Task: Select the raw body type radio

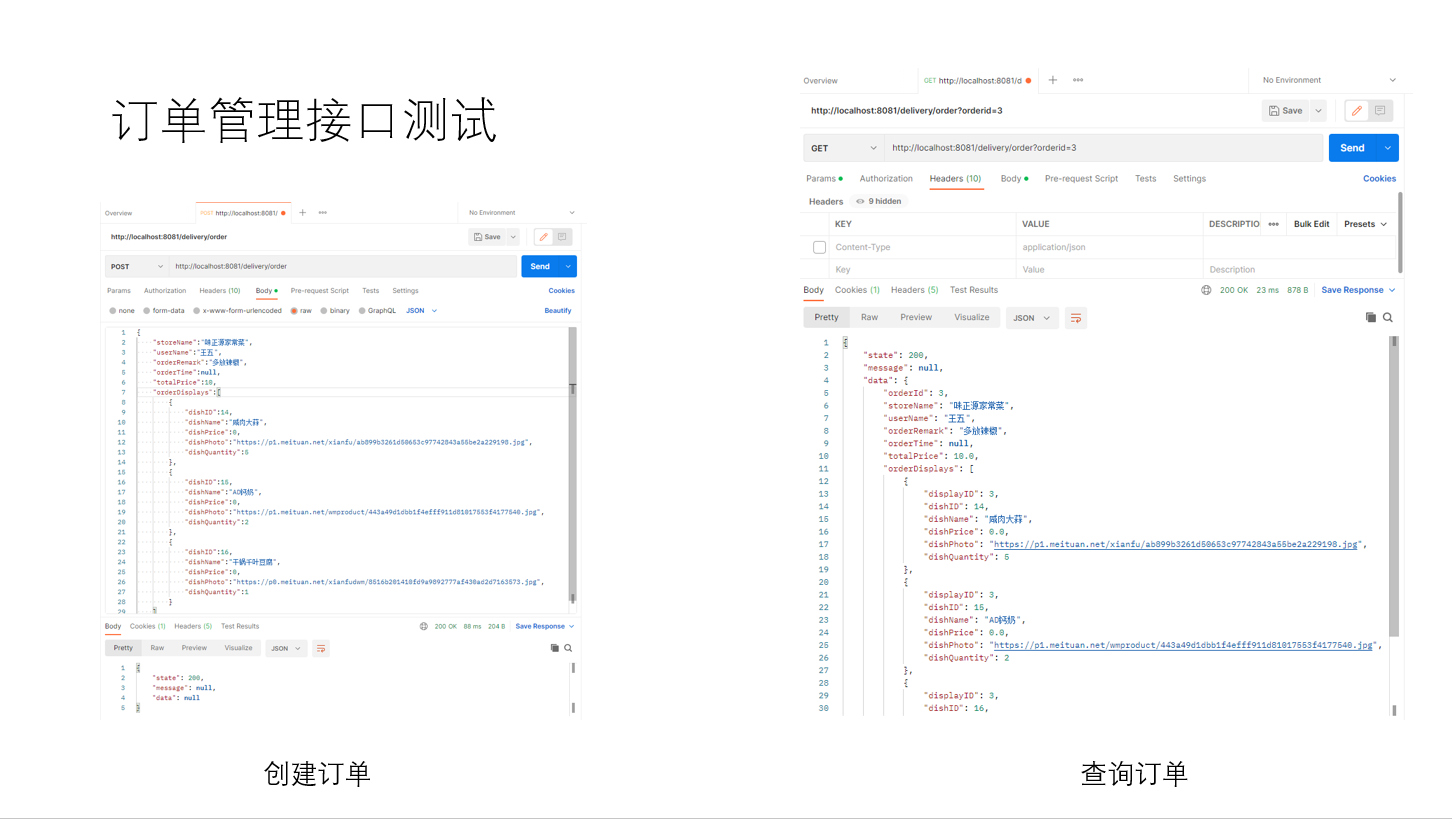Action: point(294,311)
